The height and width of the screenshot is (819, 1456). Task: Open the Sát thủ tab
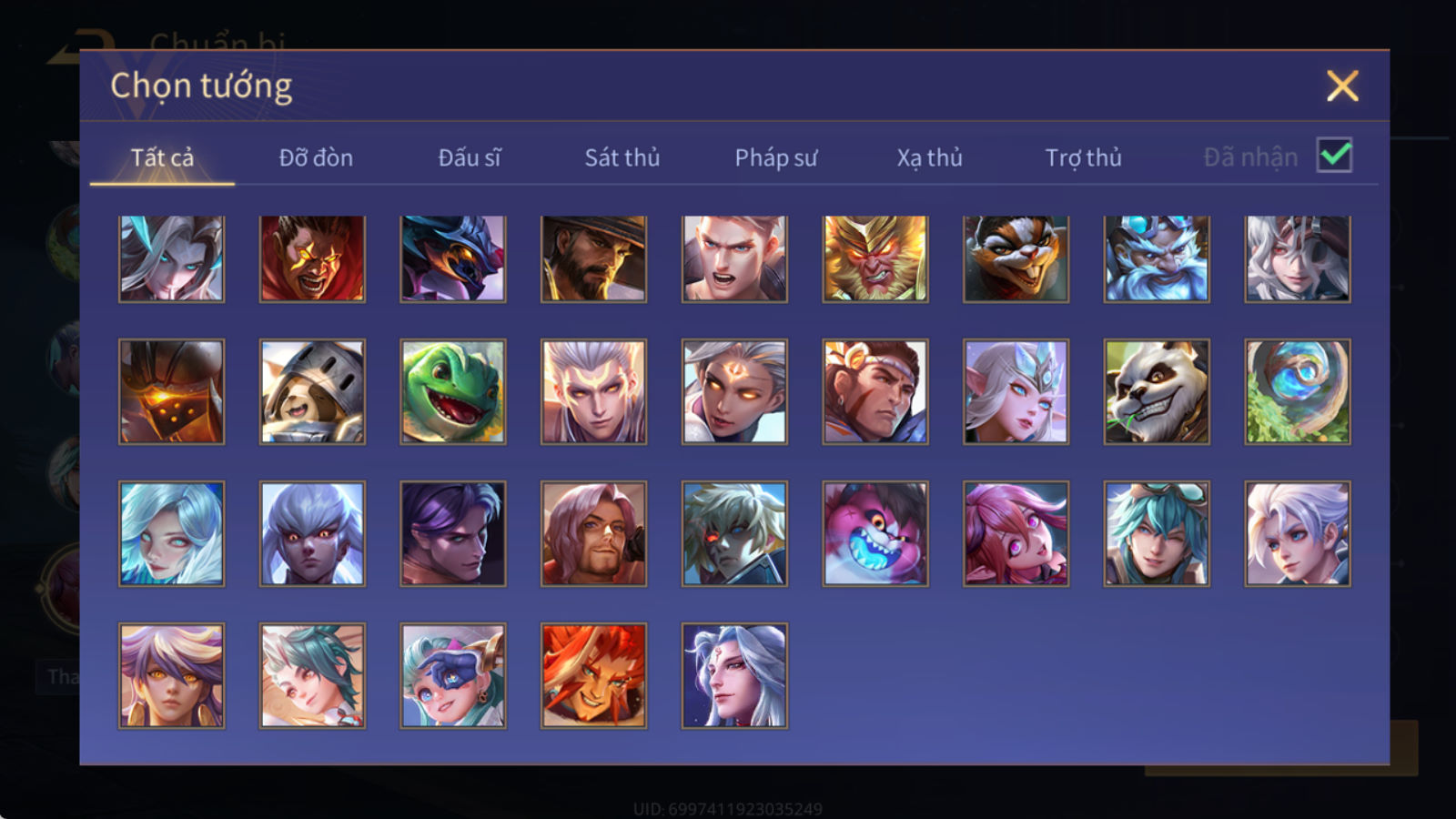pos(622,157)
